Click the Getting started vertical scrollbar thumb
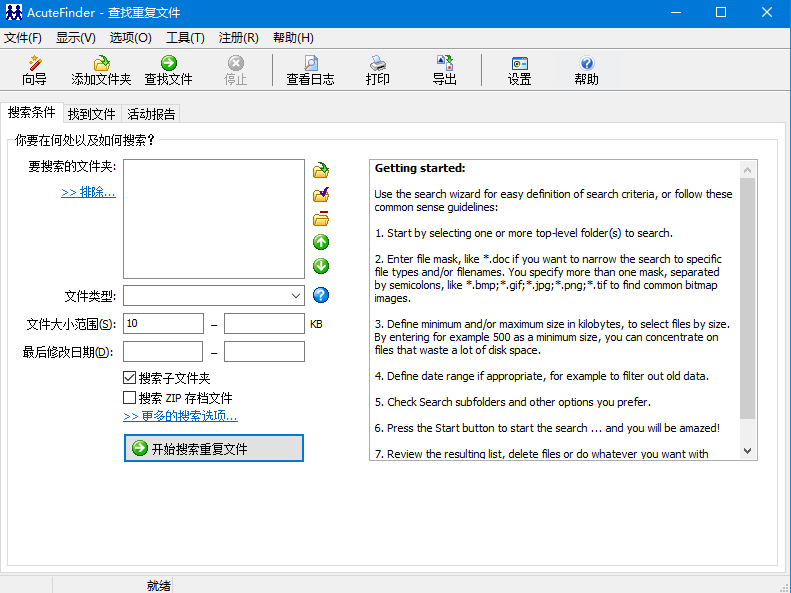The width and height of the screenshot is (791, 593). click(748, 298)
